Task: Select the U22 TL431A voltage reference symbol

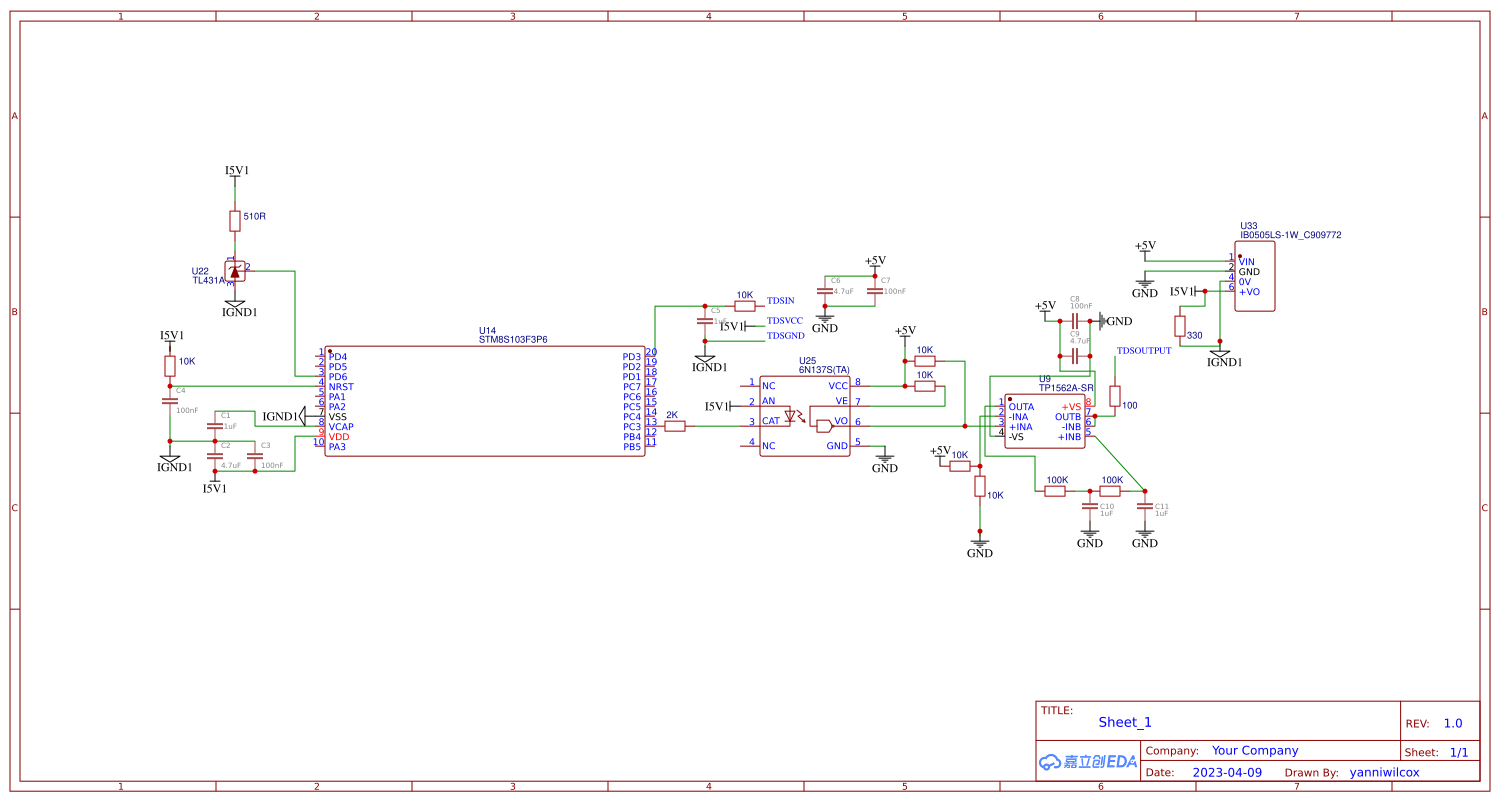Action: click(x=234, y=272)
